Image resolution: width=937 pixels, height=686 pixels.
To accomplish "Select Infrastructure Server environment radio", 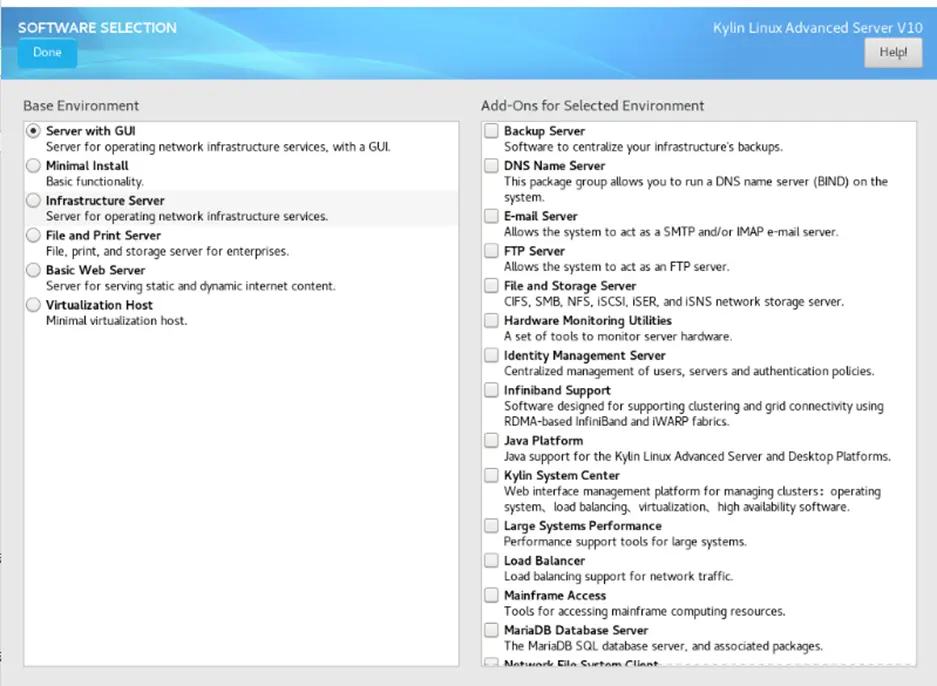I will (33, 200).
